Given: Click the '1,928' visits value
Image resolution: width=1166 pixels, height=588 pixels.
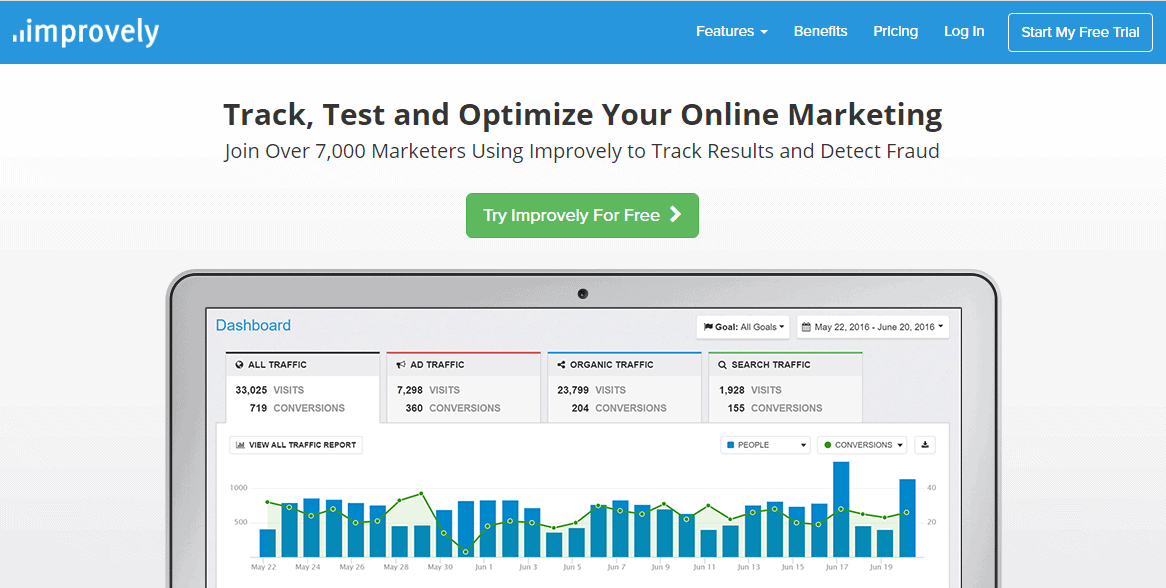Looking at the screenshot, I should point(732,390).
